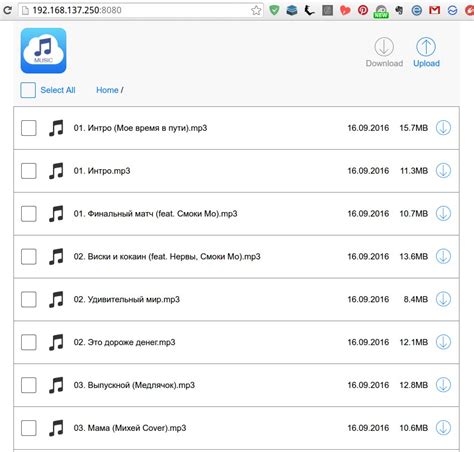Open the Music cloud app logo
Image resolution: width=474 pixels, height=452 pixels.
43,51
